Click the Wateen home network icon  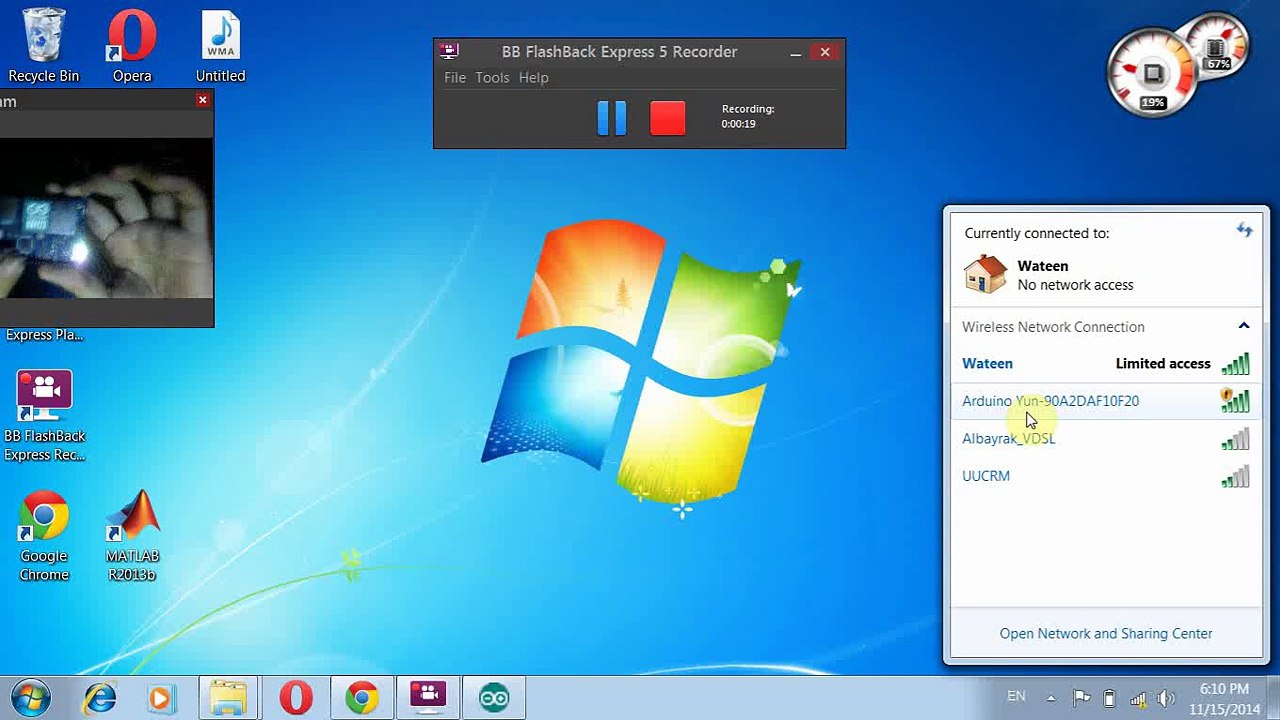pyautogui.click(x=984, y=274)
